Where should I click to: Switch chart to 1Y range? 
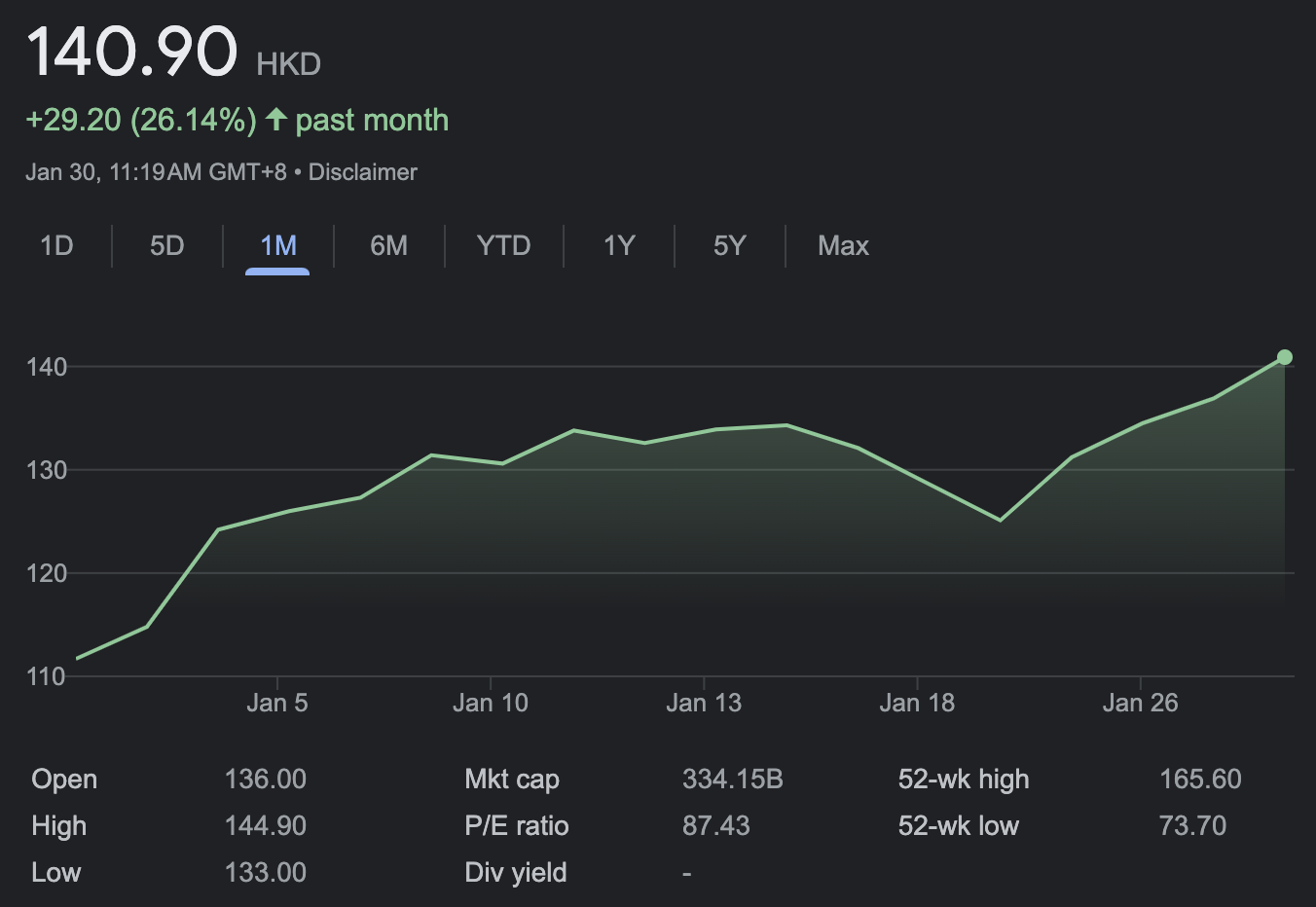tap(618, 245)
